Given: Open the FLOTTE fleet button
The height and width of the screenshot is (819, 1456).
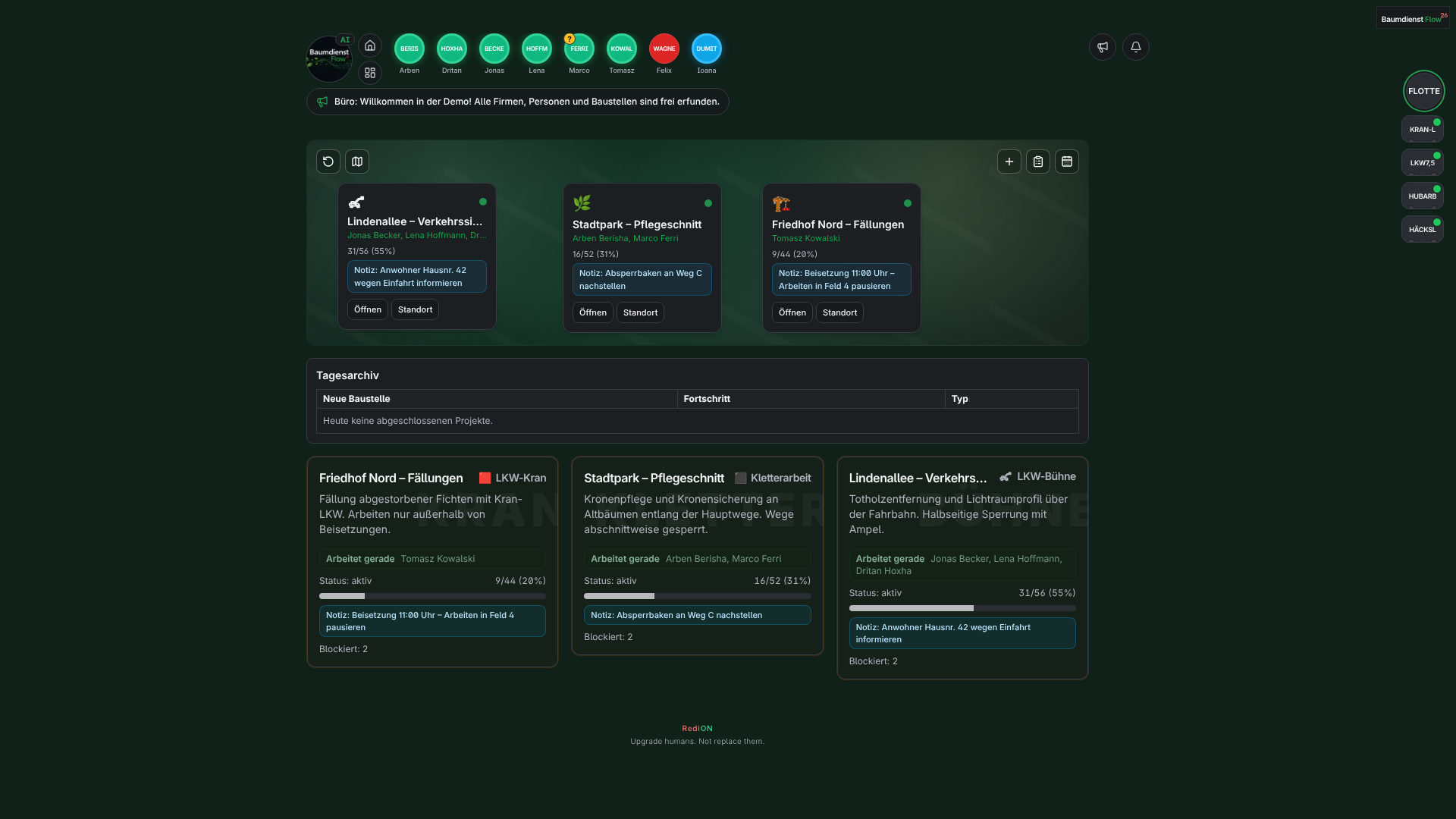Looking at the screenshot, I should coord(1424,91).
